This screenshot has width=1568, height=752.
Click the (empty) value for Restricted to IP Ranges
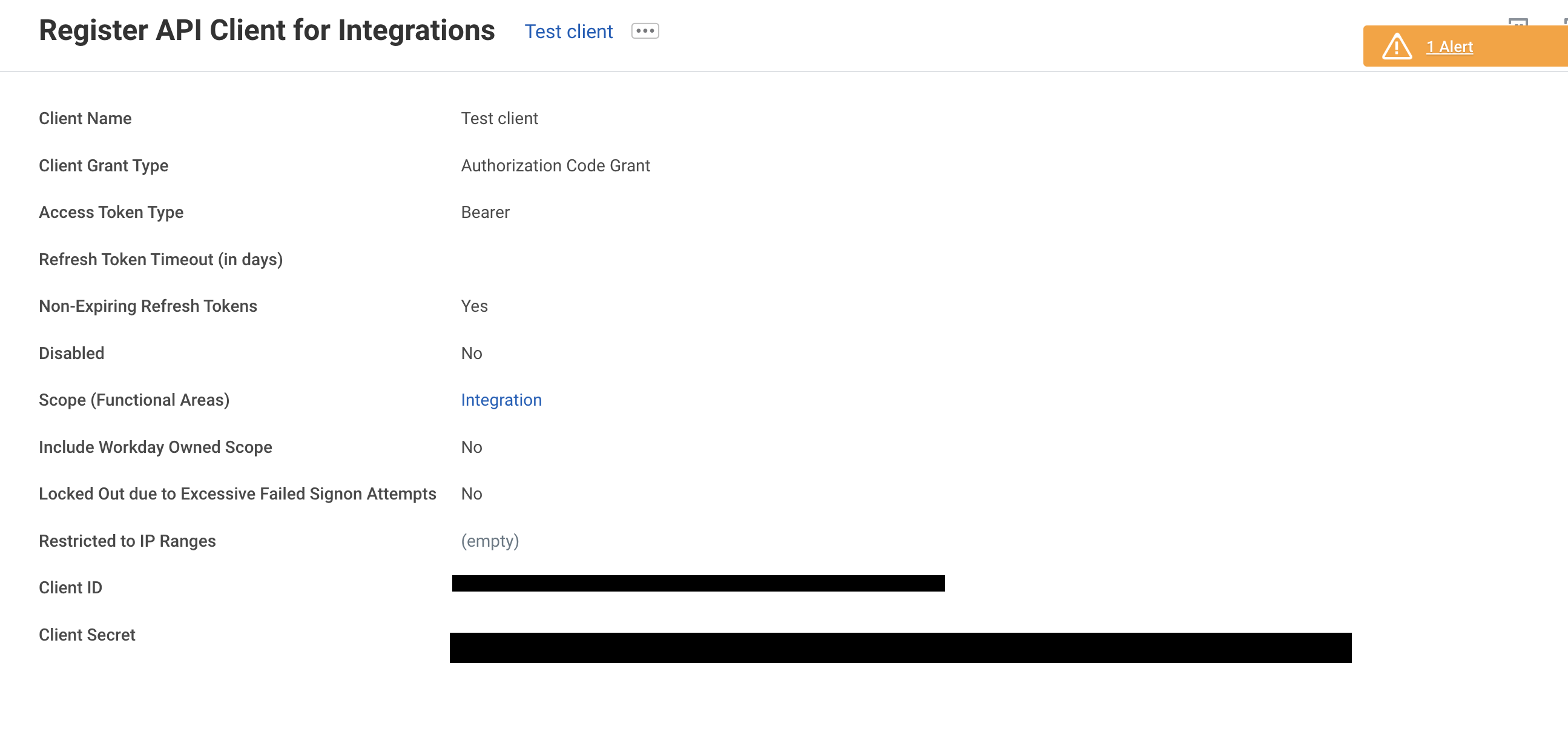(490, 540)
